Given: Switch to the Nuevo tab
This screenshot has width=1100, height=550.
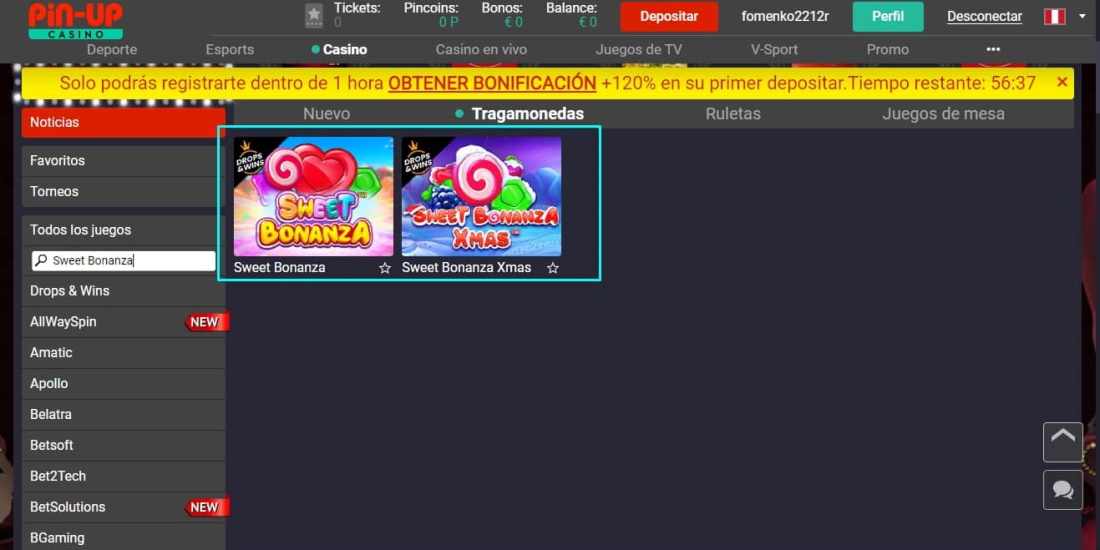Looking at the screenshot, I should 326,114.
